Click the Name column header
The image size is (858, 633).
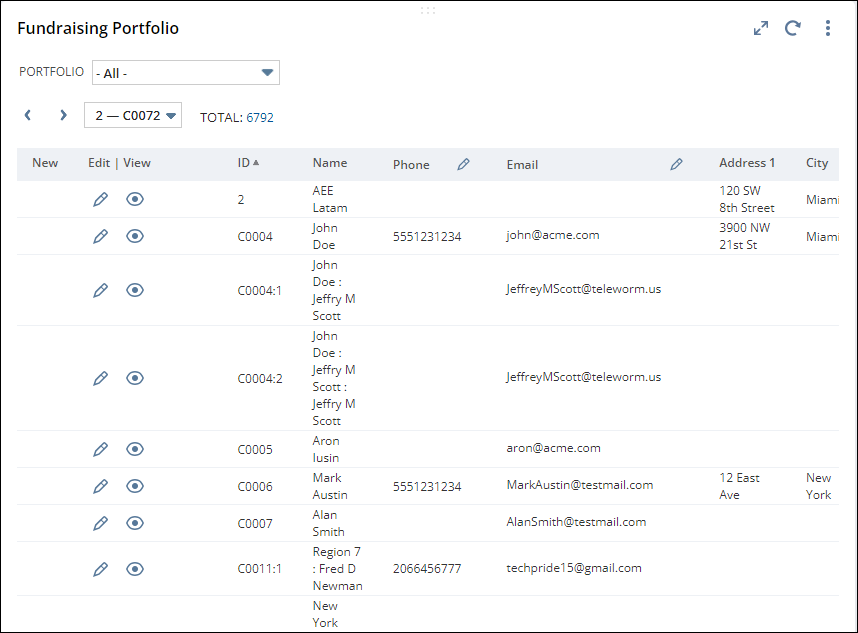(330, 163)
